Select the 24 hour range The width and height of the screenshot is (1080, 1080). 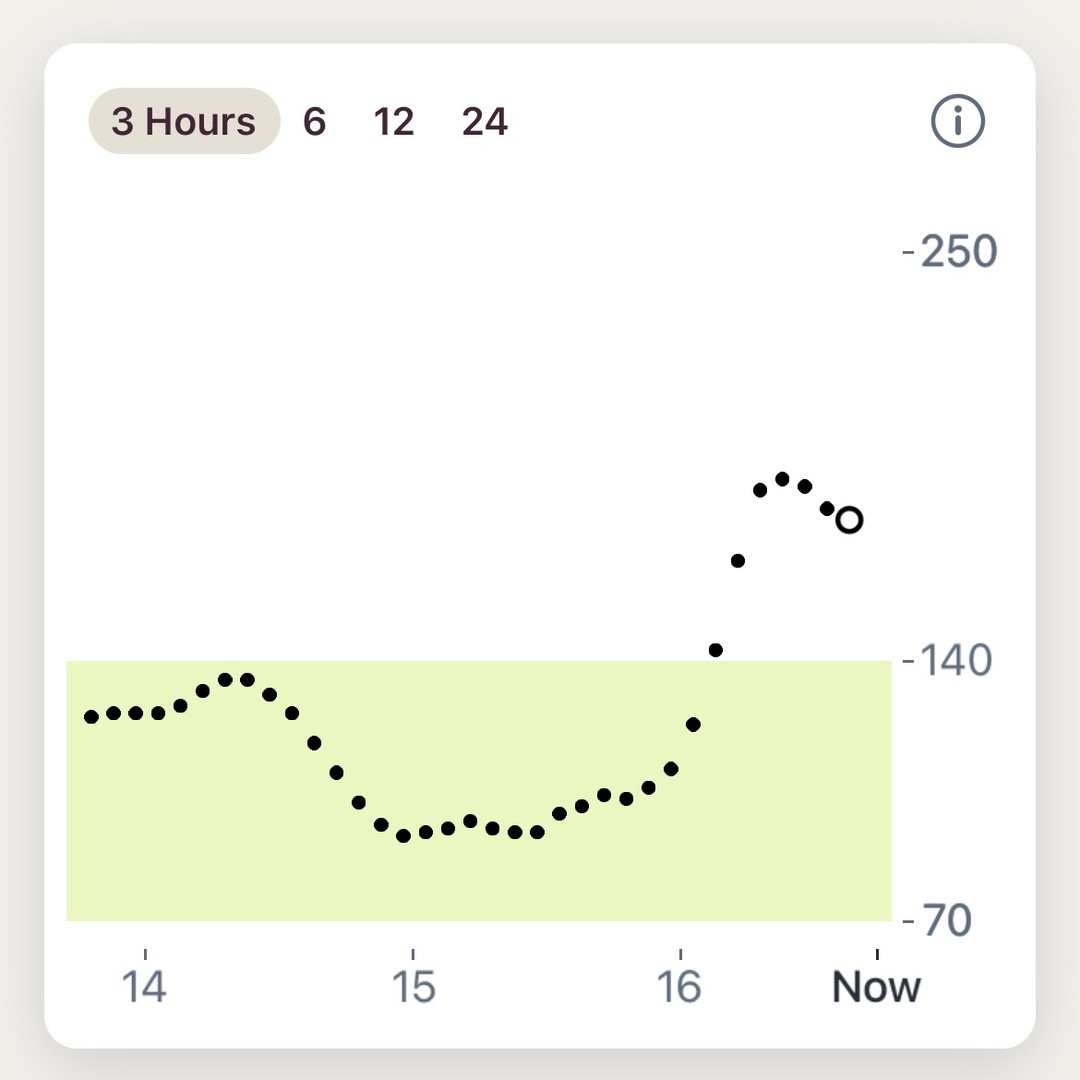coord(484,121)
